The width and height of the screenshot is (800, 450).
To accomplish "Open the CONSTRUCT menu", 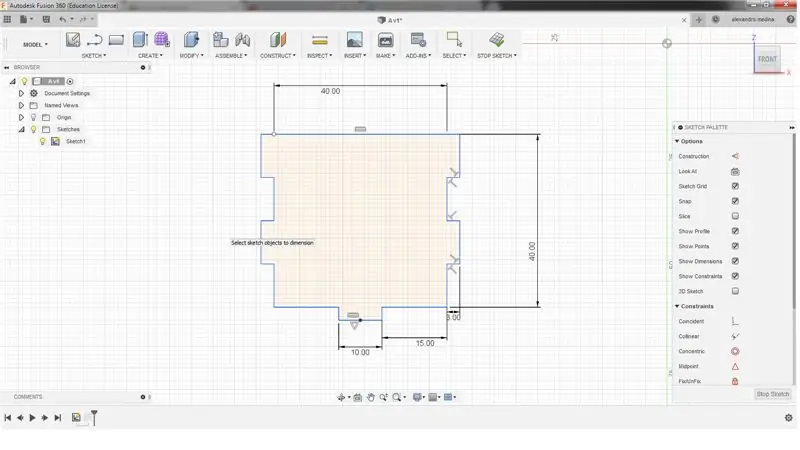I will pos(278,56).
